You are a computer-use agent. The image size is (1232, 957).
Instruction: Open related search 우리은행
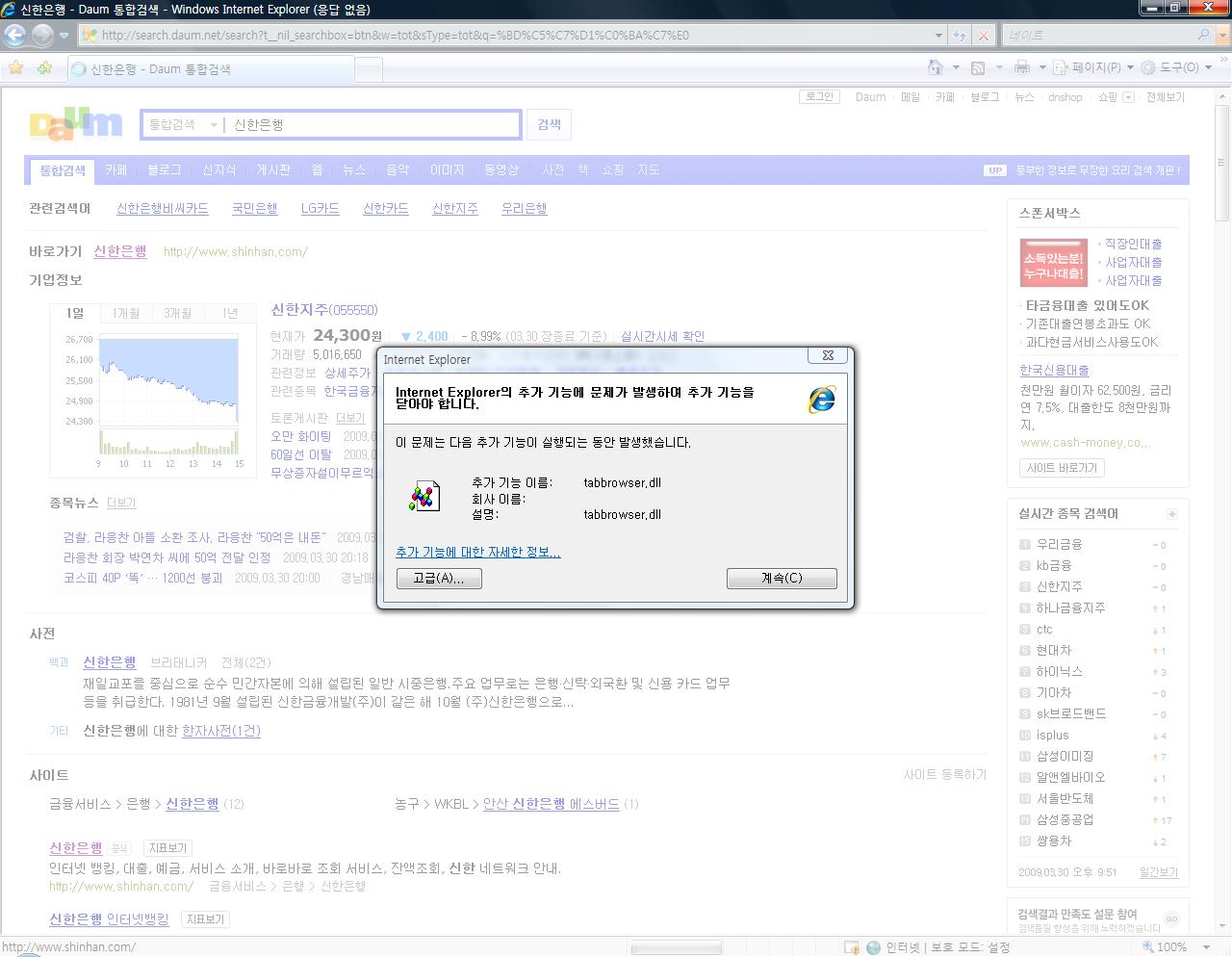(525, 209)
